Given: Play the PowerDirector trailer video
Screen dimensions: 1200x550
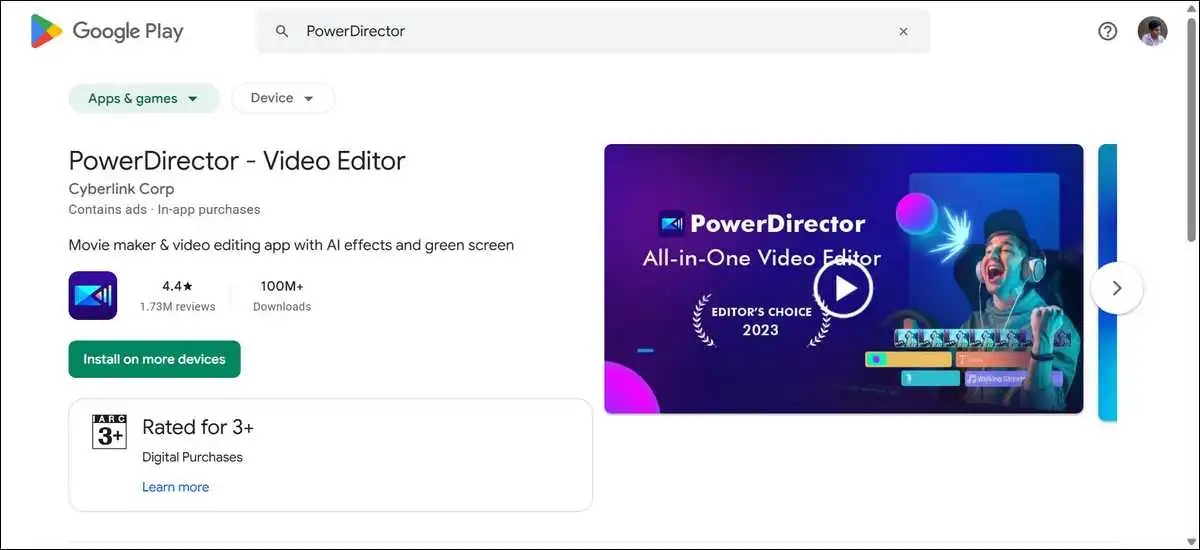Looking at the screenshot, I should (x=843, y=288).
